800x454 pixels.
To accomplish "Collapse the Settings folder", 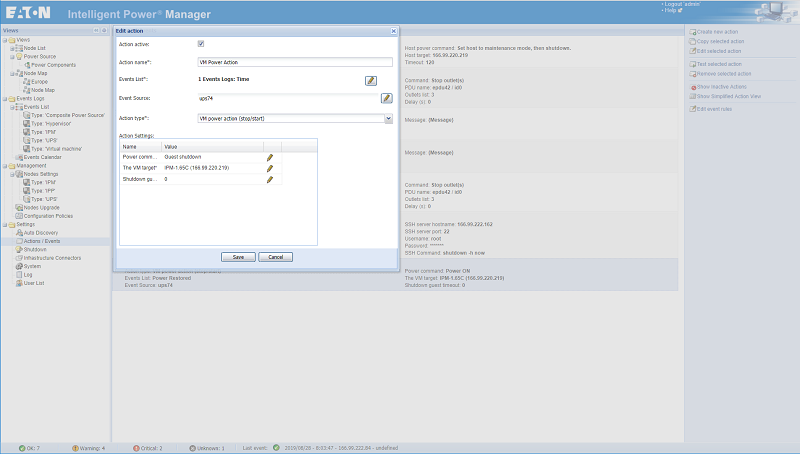I will tap(5, 224).
